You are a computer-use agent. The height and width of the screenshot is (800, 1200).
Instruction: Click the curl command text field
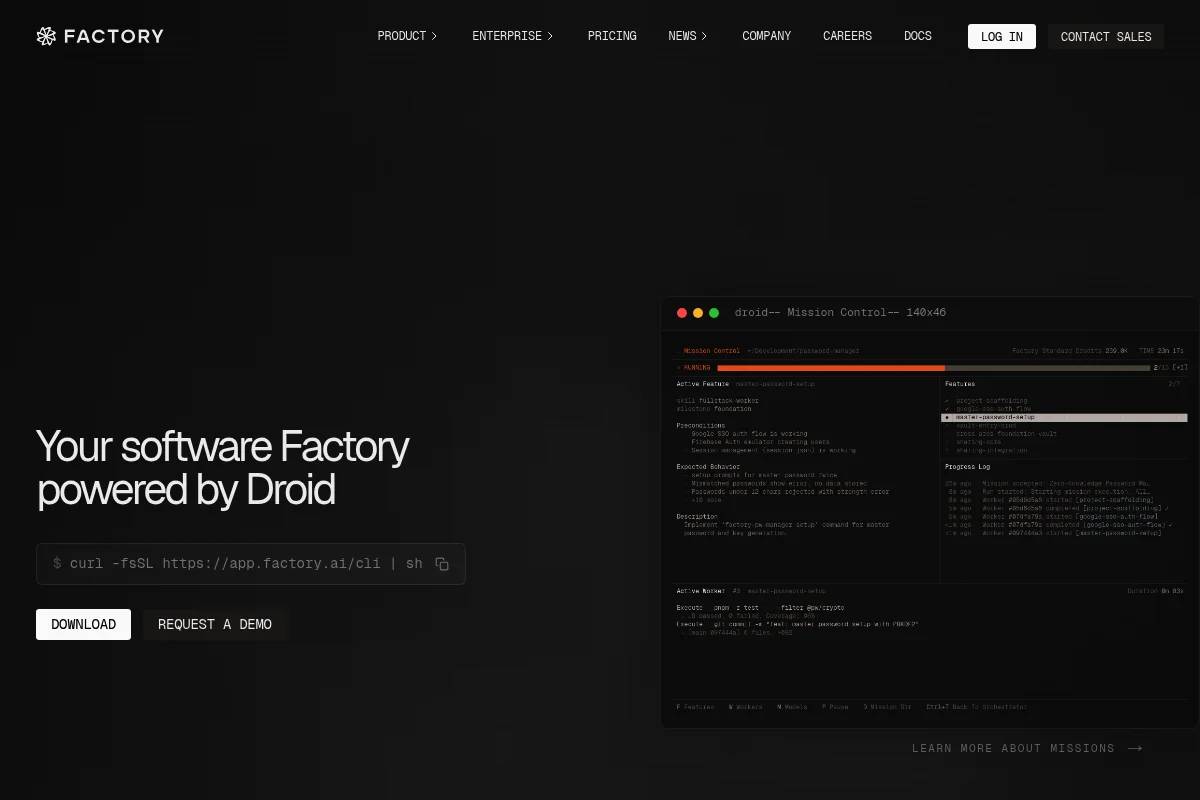point(251,564)
